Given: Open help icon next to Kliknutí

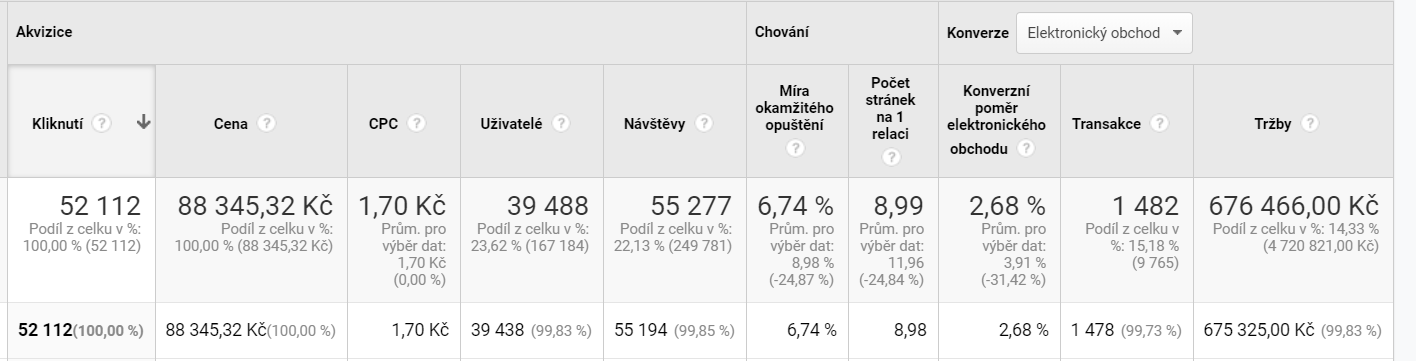Looking at the screenshot, I should point(101,123).
